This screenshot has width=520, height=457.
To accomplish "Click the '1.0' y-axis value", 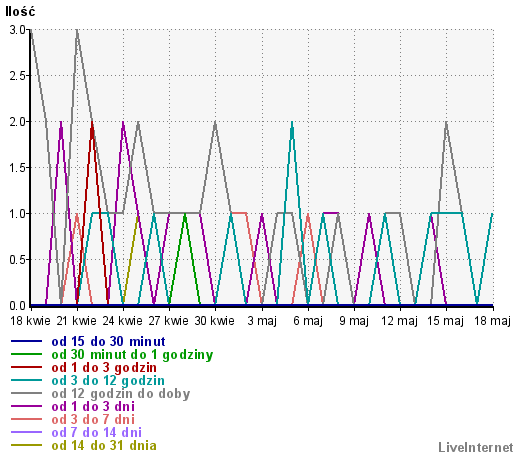I will click(x=18, y=214).
